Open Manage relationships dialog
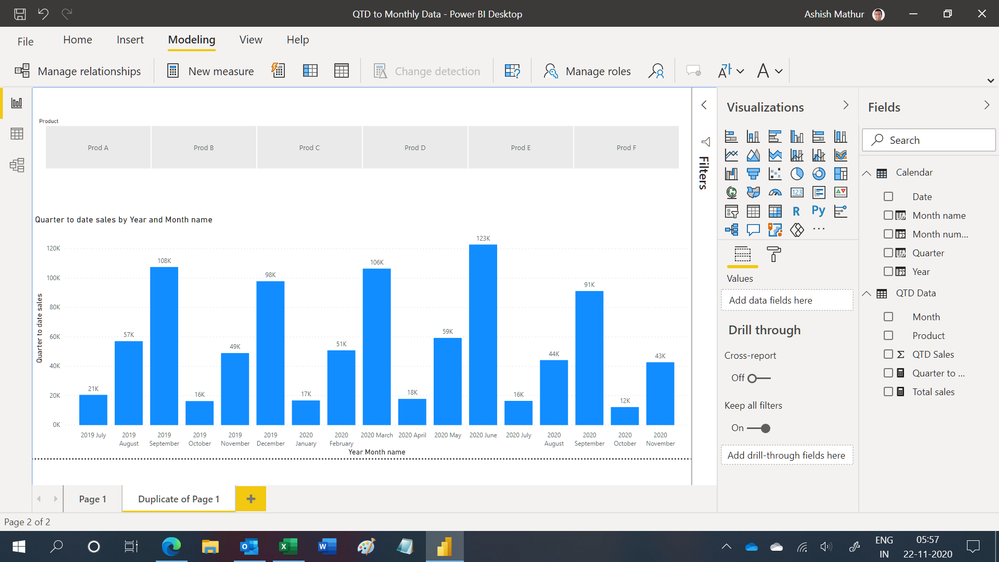999x562 pixels. 77,71
